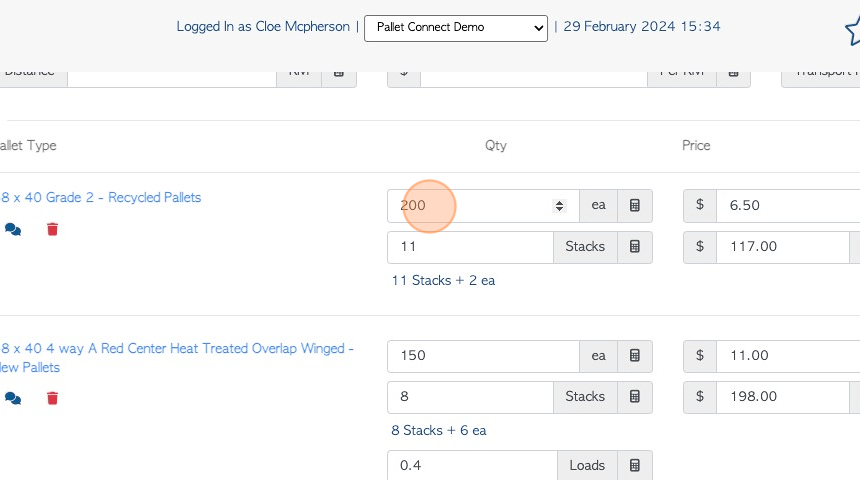Click calculator icon beside 200 ea quantity
This screenshot has width=860, height=480.
click(634, 206)
